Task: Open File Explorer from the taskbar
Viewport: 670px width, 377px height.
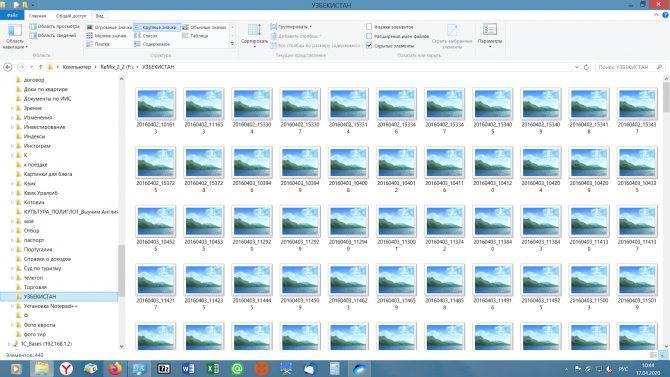Action: pos(41,368)
